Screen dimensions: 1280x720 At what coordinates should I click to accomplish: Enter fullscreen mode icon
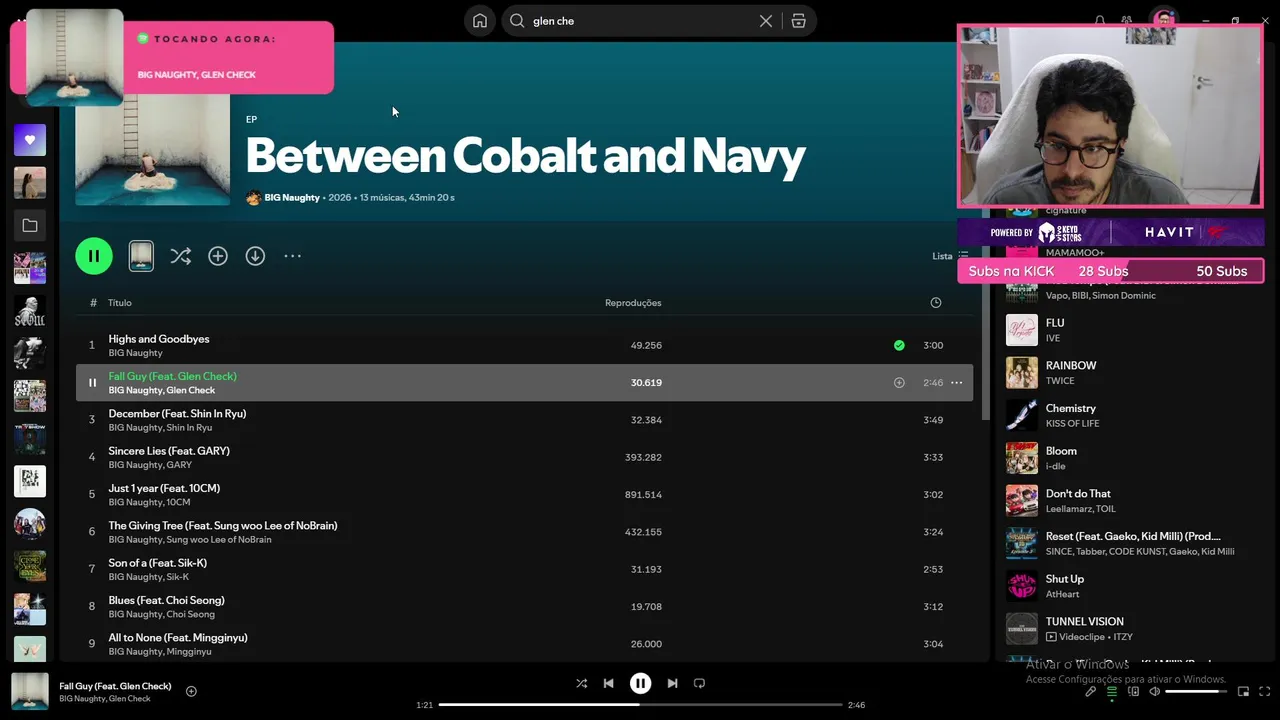pyautogui.click(x=1264, y=691)
